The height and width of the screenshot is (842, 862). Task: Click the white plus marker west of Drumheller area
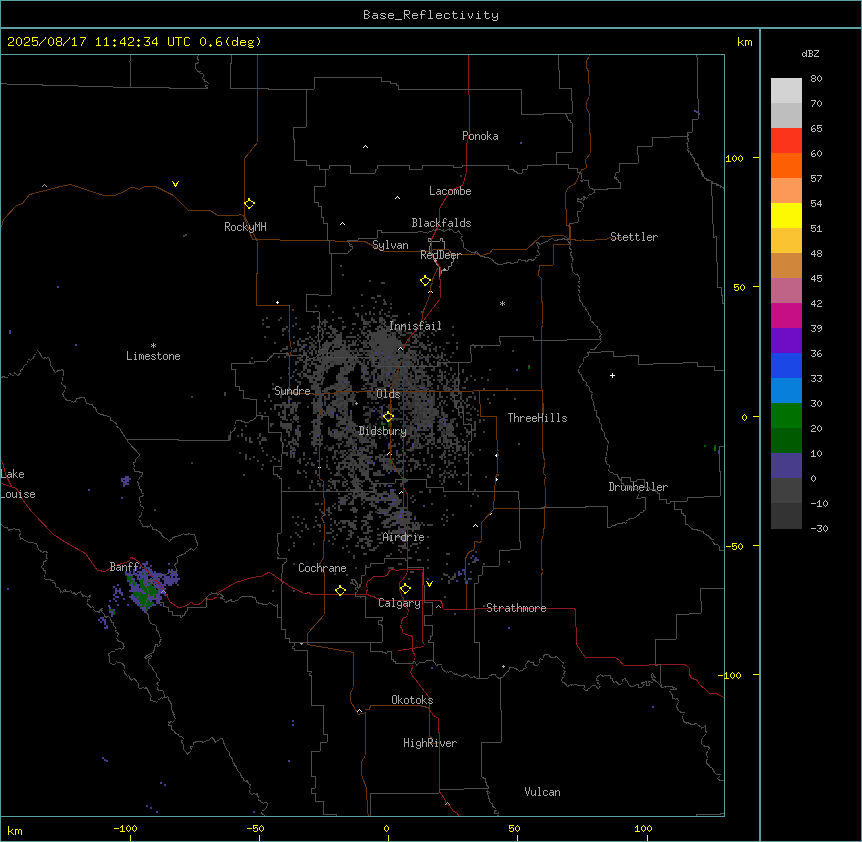(612, 375)
